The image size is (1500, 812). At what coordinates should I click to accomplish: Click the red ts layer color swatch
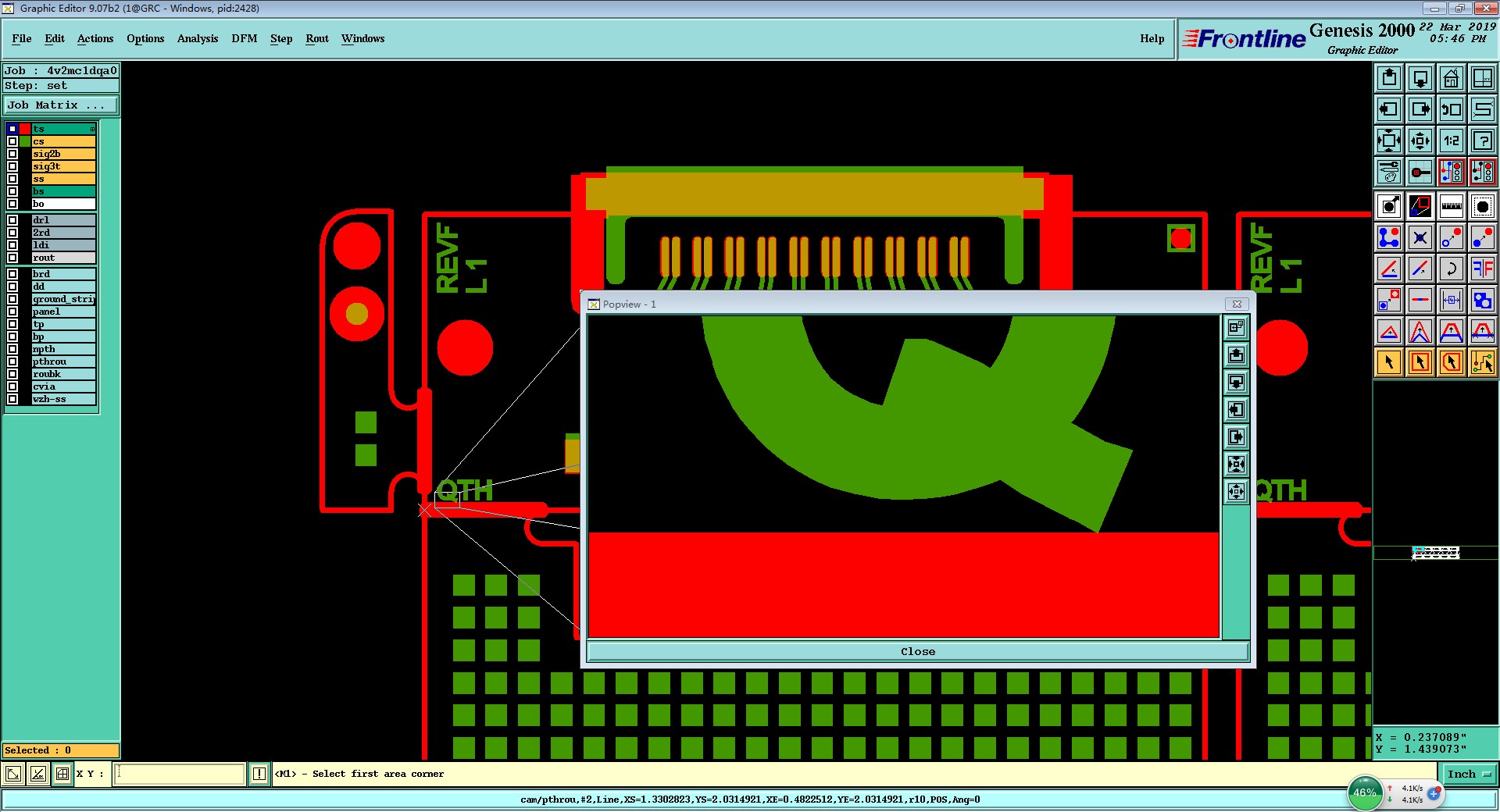pyautogui.click(x=25, y=129)
